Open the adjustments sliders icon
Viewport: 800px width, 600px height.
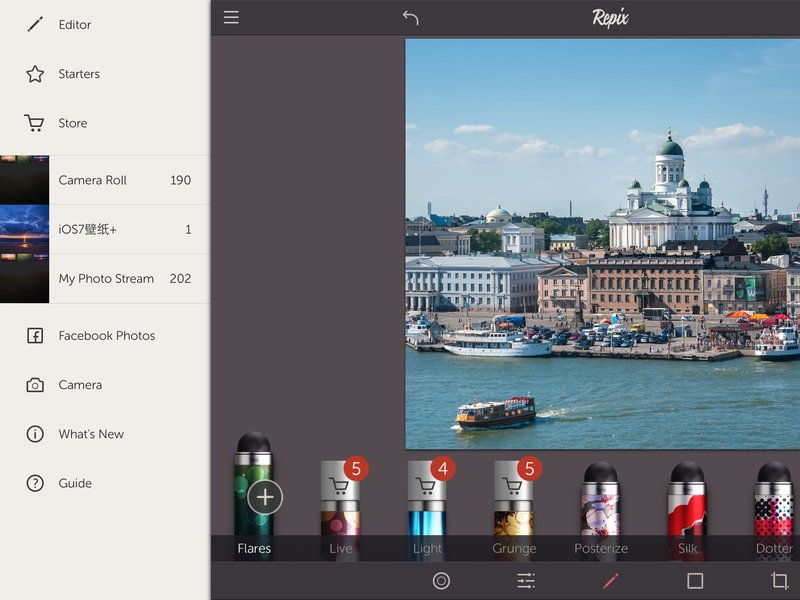click(526, 581)
